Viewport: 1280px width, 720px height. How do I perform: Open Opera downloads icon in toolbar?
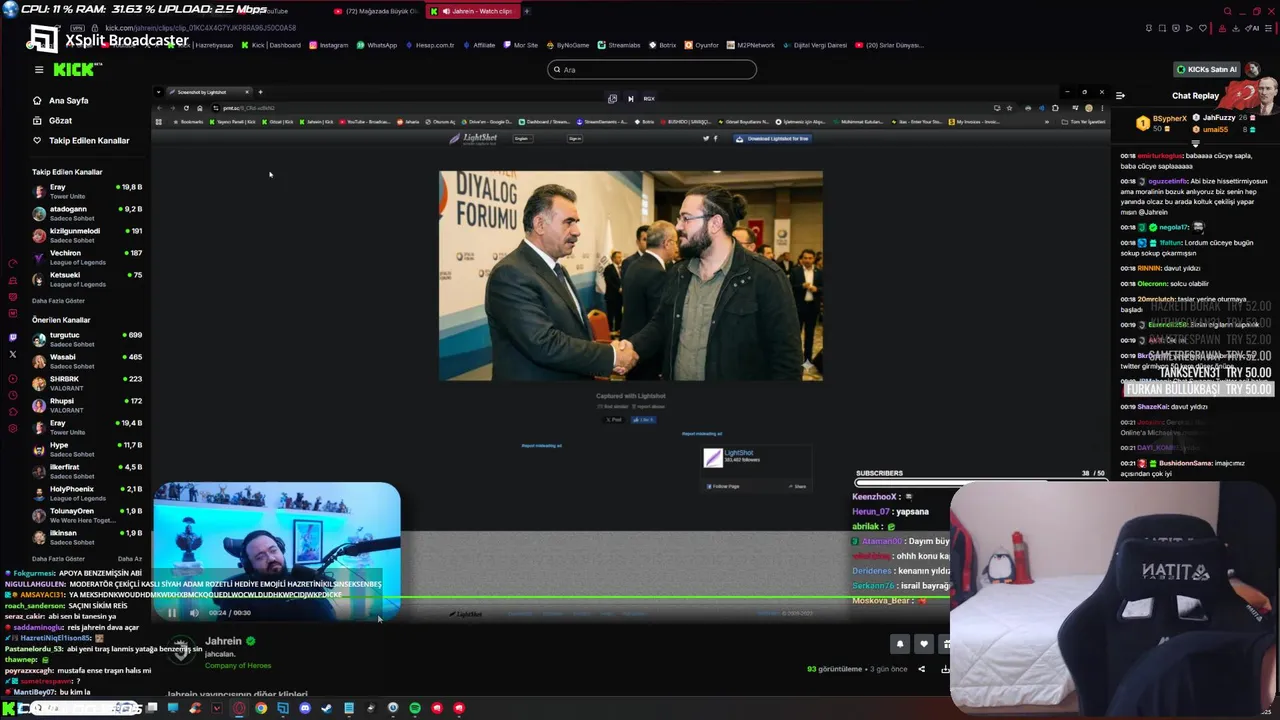click(1236, 28)
